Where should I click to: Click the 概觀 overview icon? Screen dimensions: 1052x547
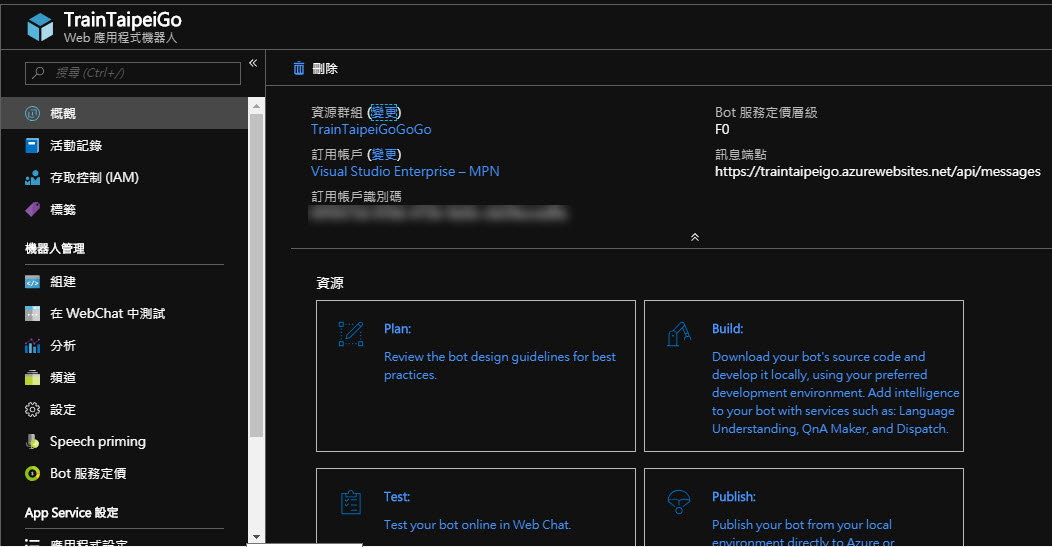coord(32,113)
